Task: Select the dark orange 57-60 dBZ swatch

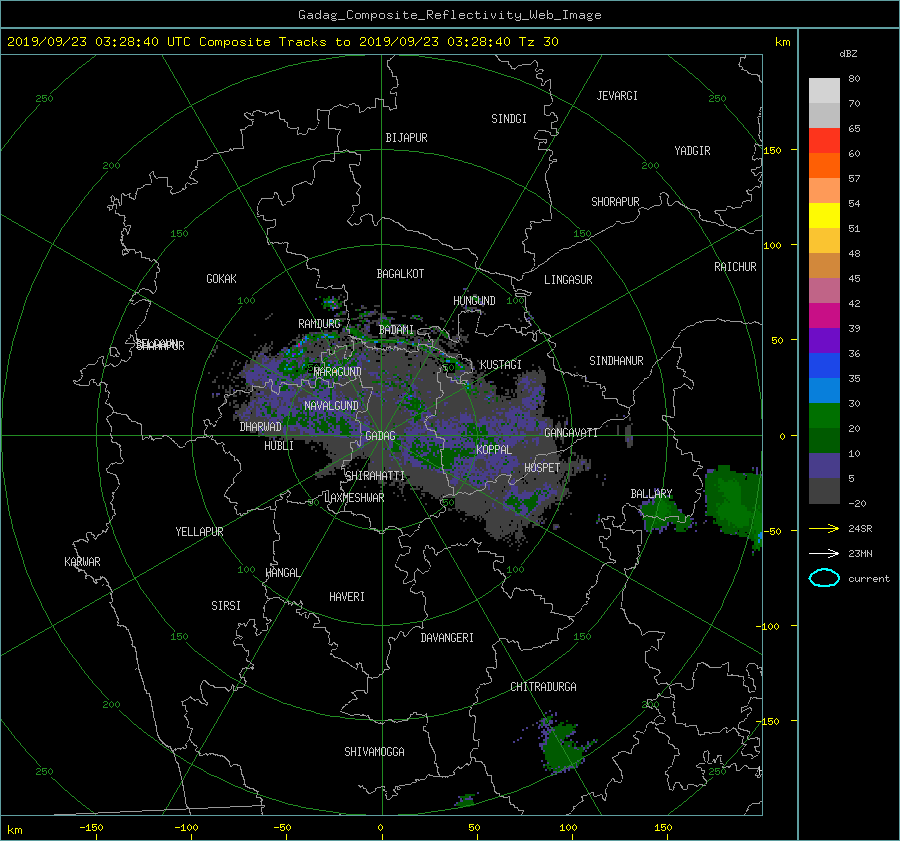Action: tap(824, 166)
